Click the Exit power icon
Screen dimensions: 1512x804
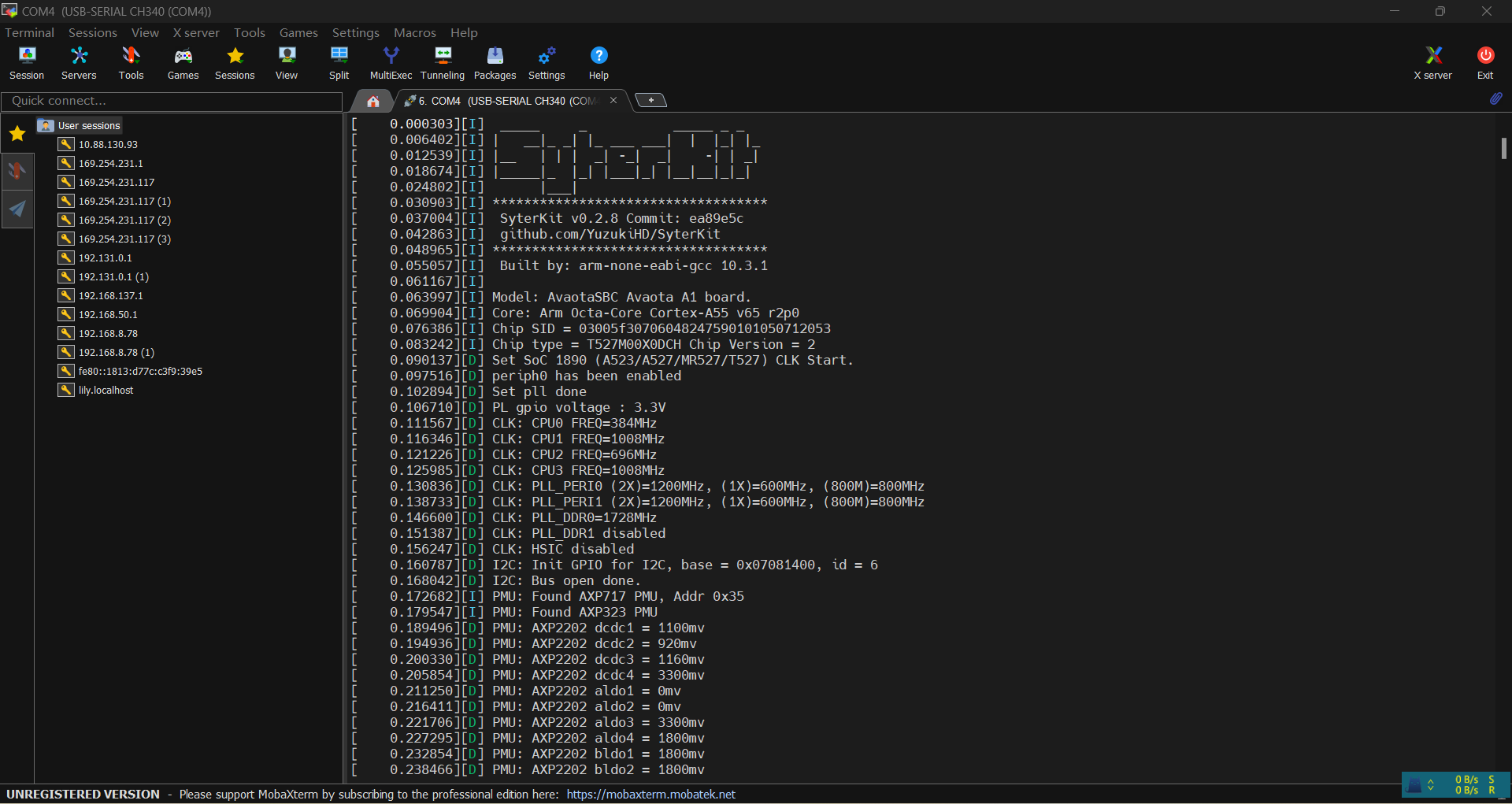(x=1485, y=63)
